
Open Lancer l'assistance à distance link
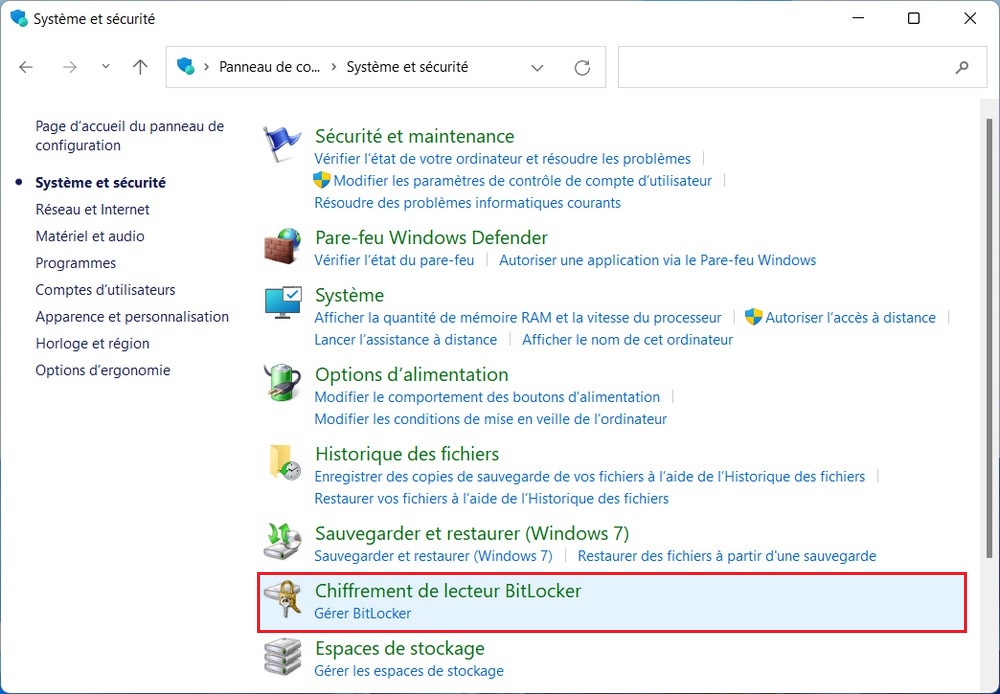(406, 339)
